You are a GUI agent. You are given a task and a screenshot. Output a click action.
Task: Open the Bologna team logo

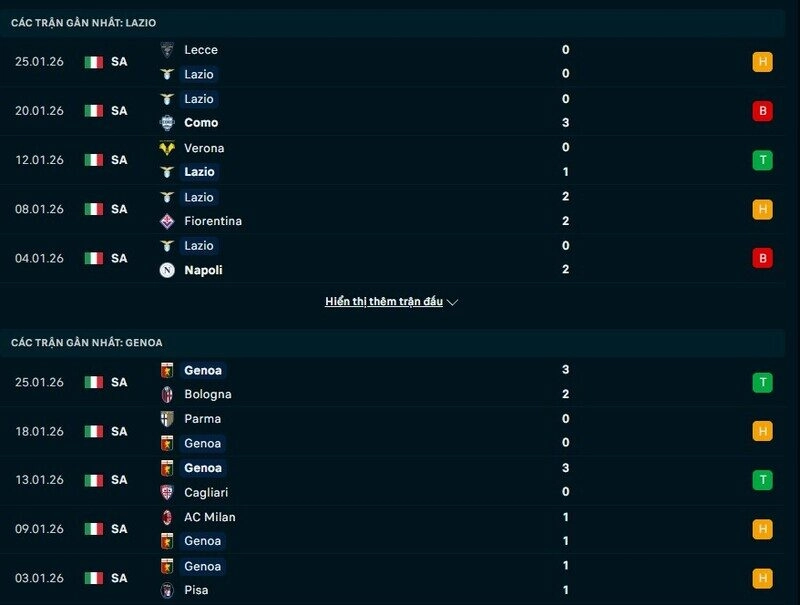click(x=165, y=394)
